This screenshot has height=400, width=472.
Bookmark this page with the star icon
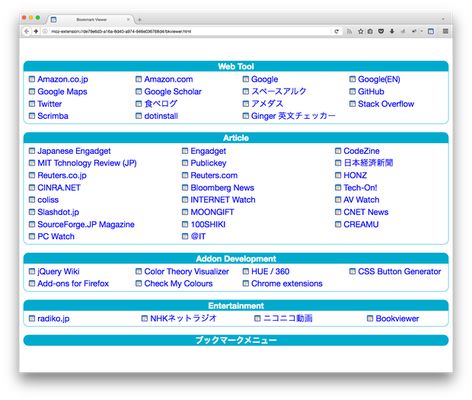click(x=360, y=31)
